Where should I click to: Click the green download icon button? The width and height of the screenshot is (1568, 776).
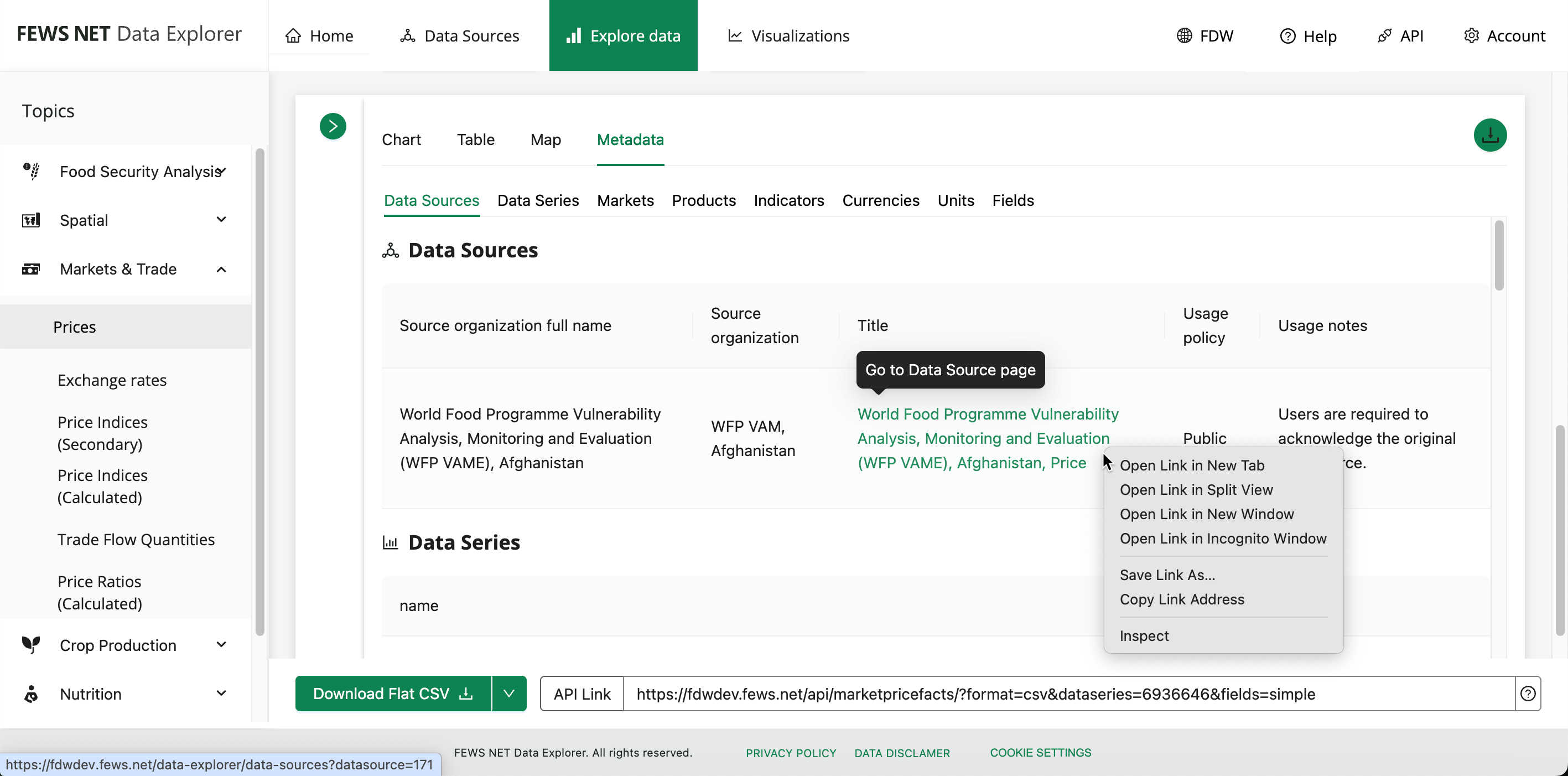click(1489, 135)
